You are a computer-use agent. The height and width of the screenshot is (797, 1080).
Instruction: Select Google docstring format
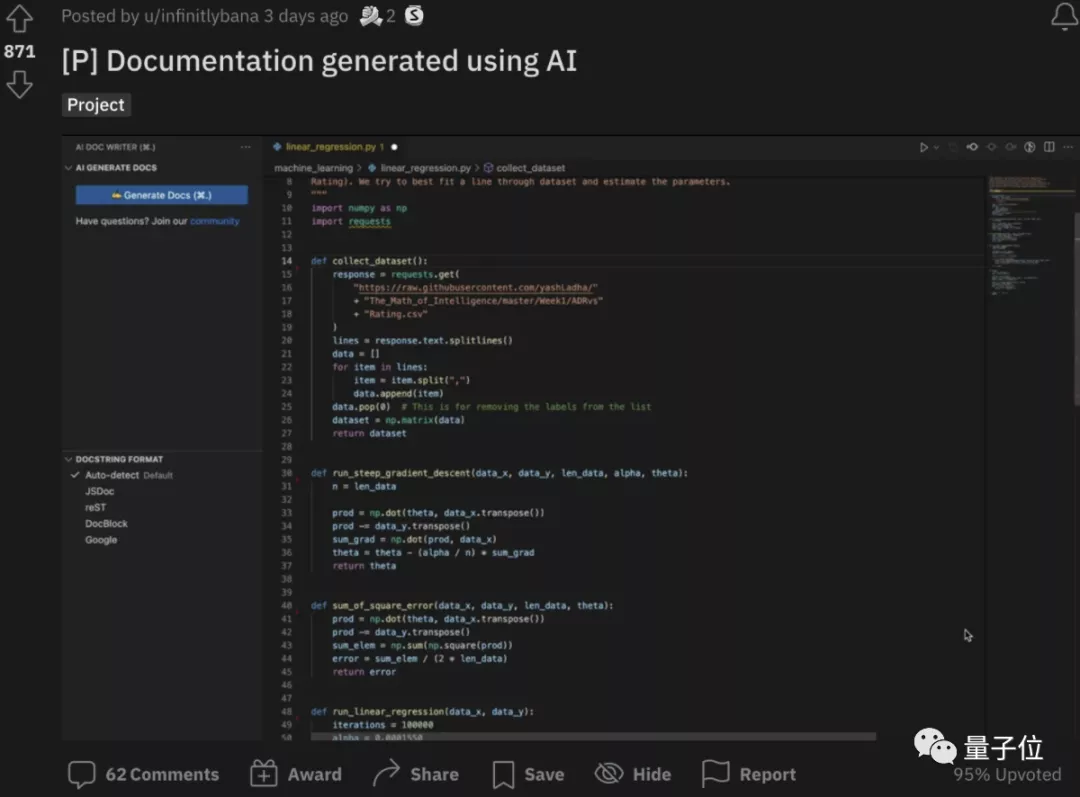(x=101, y=539)
